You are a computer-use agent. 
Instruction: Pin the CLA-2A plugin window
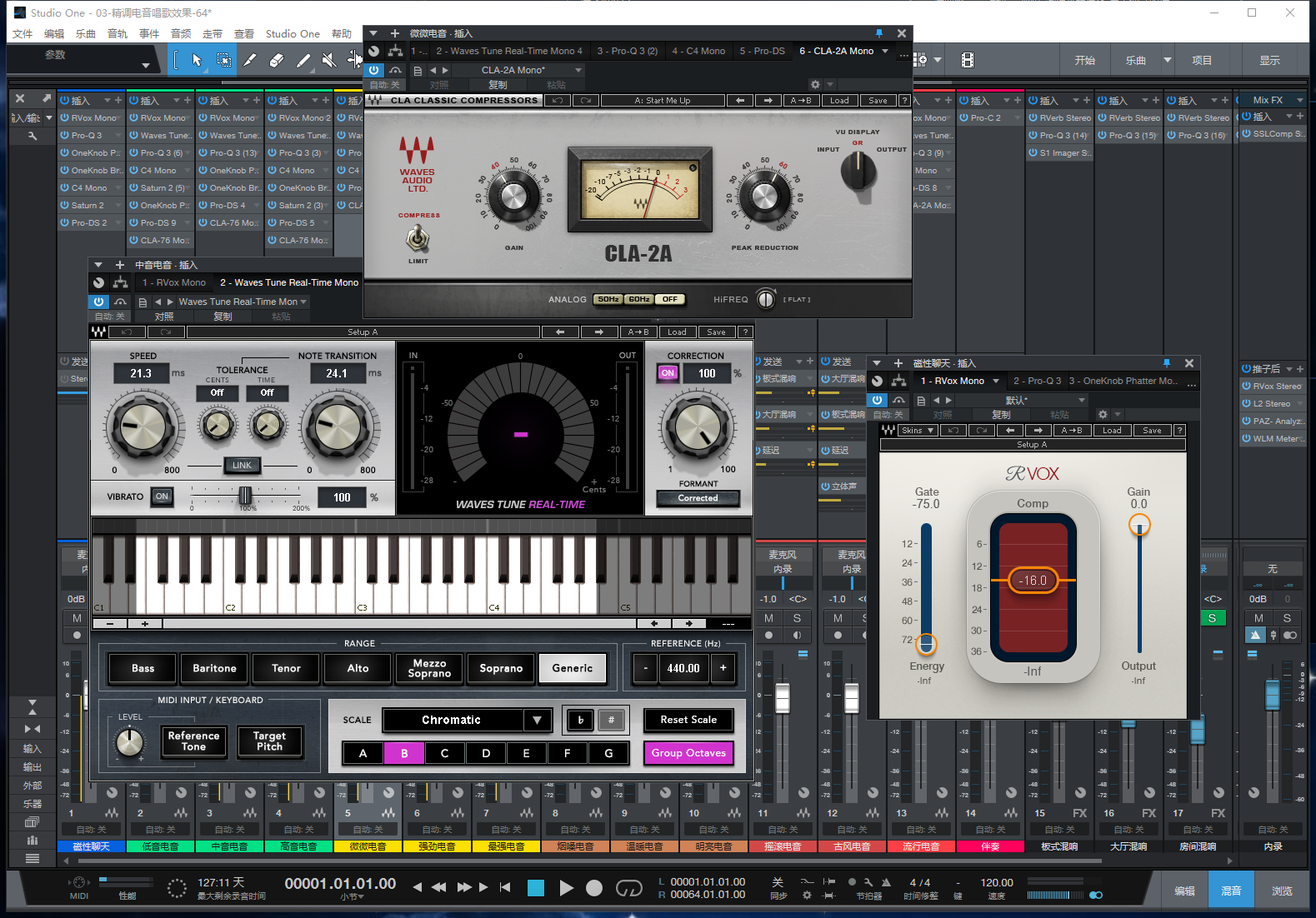[878, 33]
